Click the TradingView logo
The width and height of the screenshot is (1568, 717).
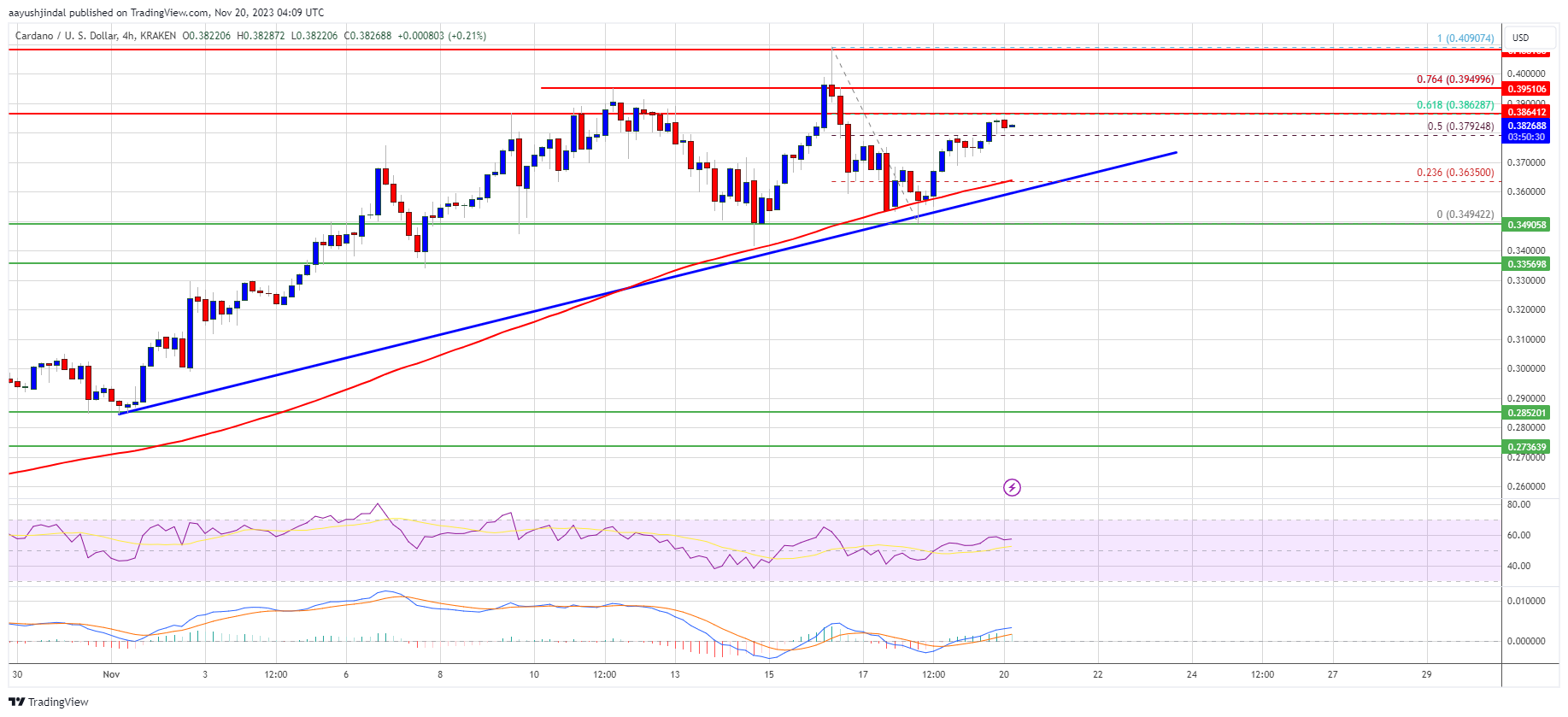coord(17,702)
